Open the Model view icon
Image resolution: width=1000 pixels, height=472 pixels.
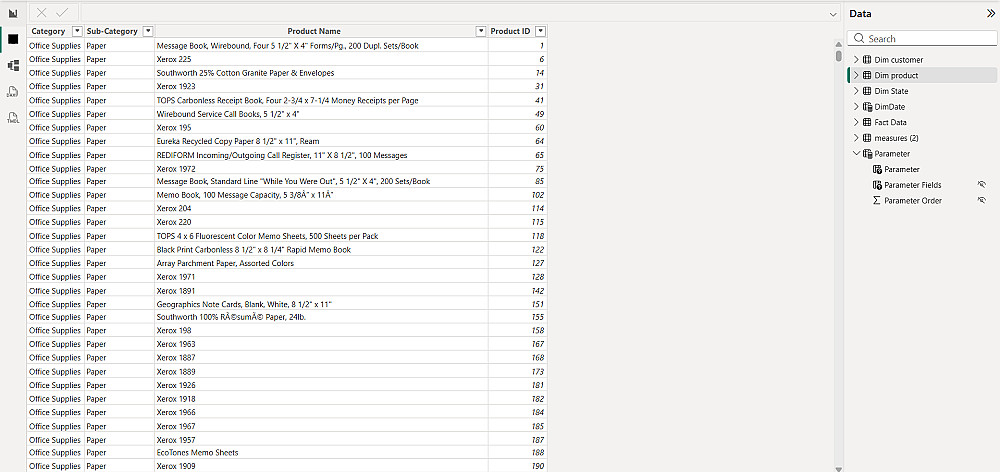pos(13,66)
